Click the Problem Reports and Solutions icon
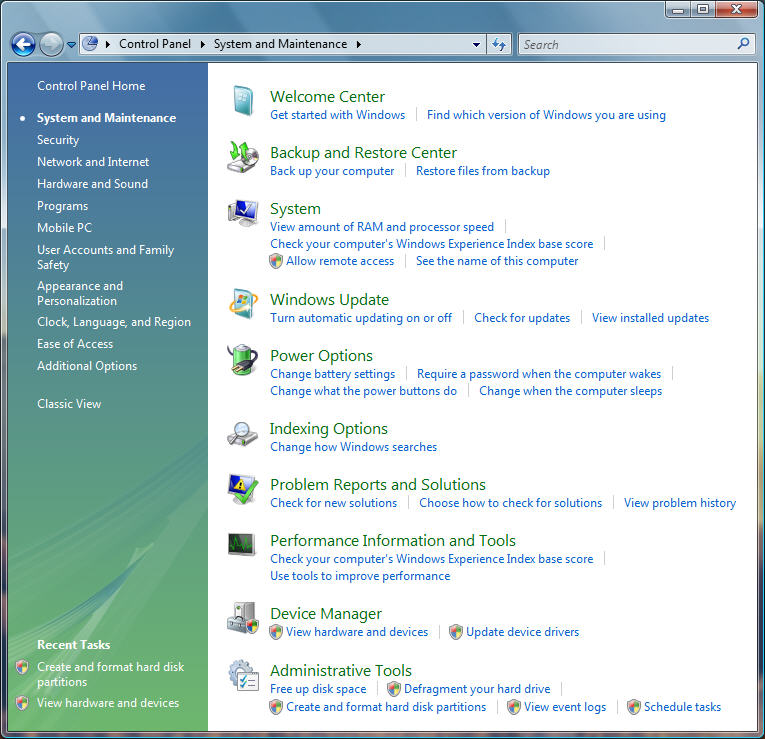The image size is (765, 739). pyautogui.click(x=243, y=490)
